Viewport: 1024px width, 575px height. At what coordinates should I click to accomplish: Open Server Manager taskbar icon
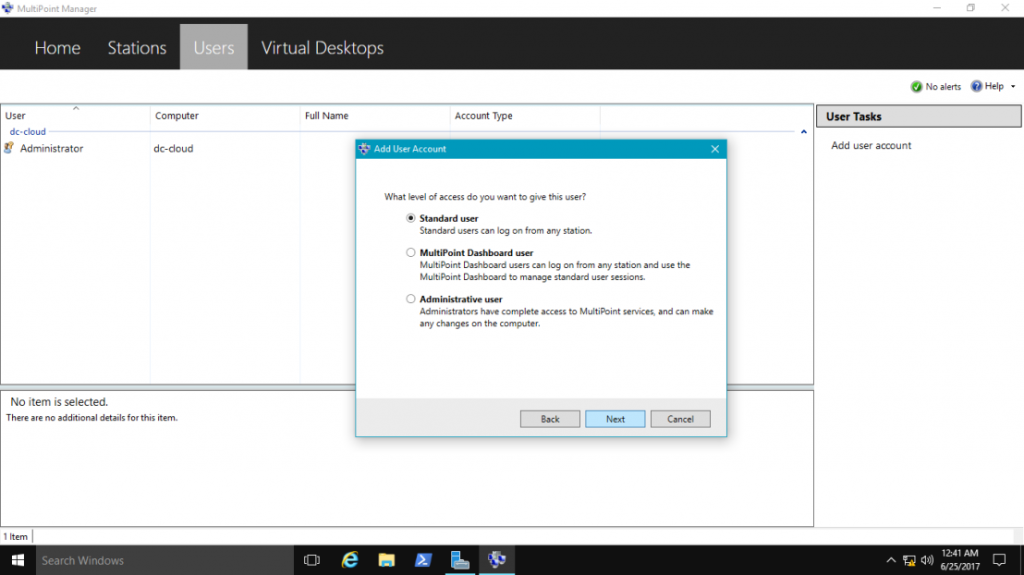460,560
